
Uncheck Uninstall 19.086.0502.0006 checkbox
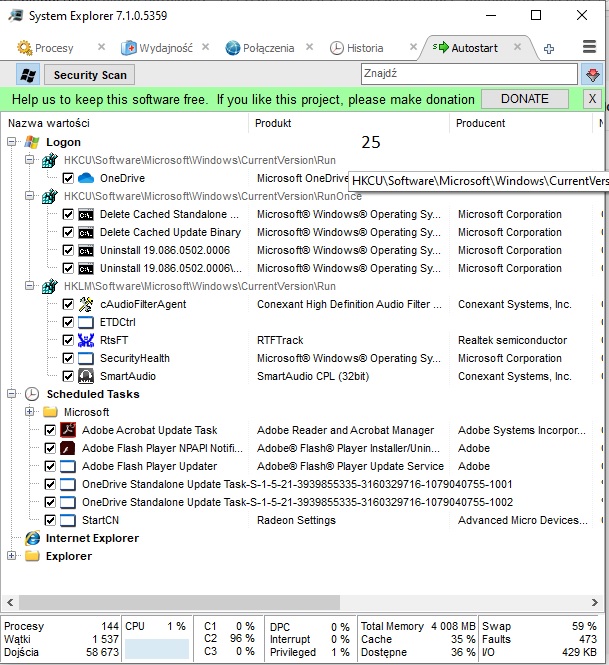pos(68,250)
